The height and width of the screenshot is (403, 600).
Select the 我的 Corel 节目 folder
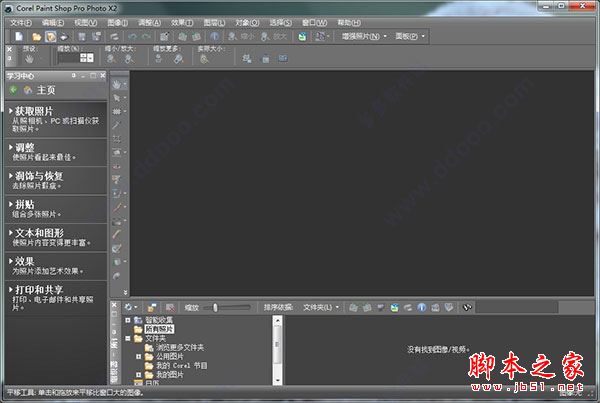181,366
